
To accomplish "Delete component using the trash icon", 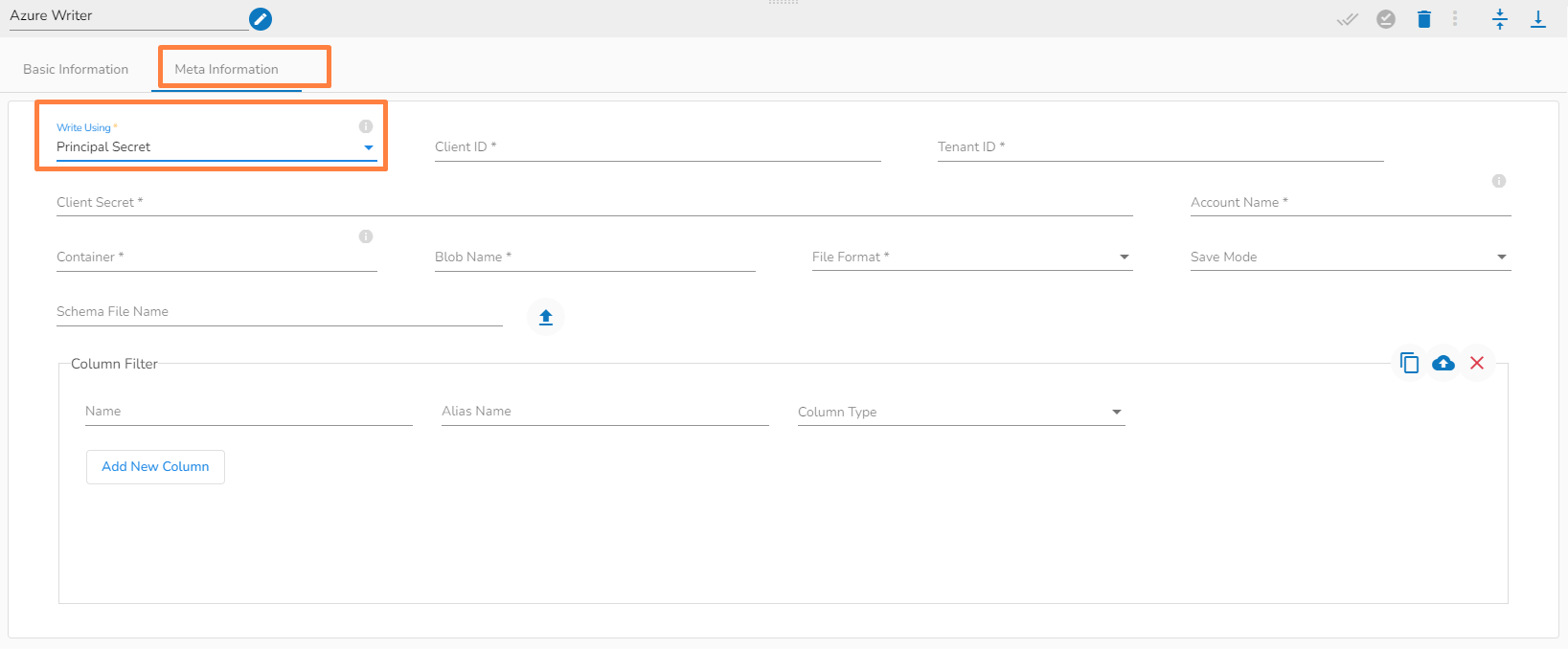I will point(1424,19).
